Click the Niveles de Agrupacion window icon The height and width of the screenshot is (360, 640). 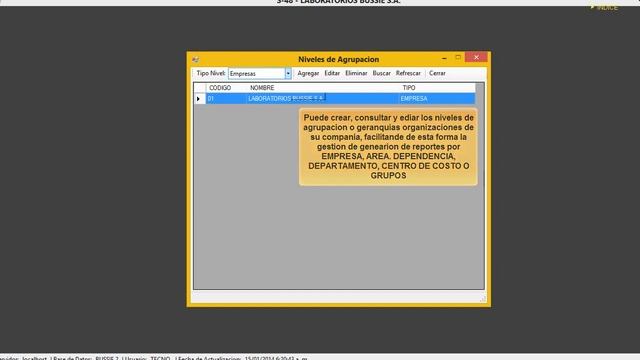pyautogui.click(x=196, y=59)
